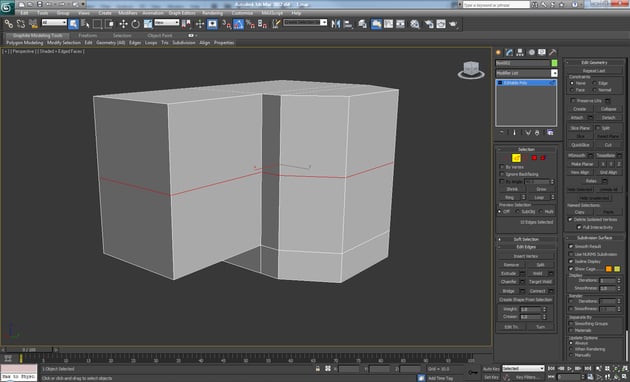The image size is (630, 382).
Task: Open the Graph Editors menu
Action: tap(182, 13)
